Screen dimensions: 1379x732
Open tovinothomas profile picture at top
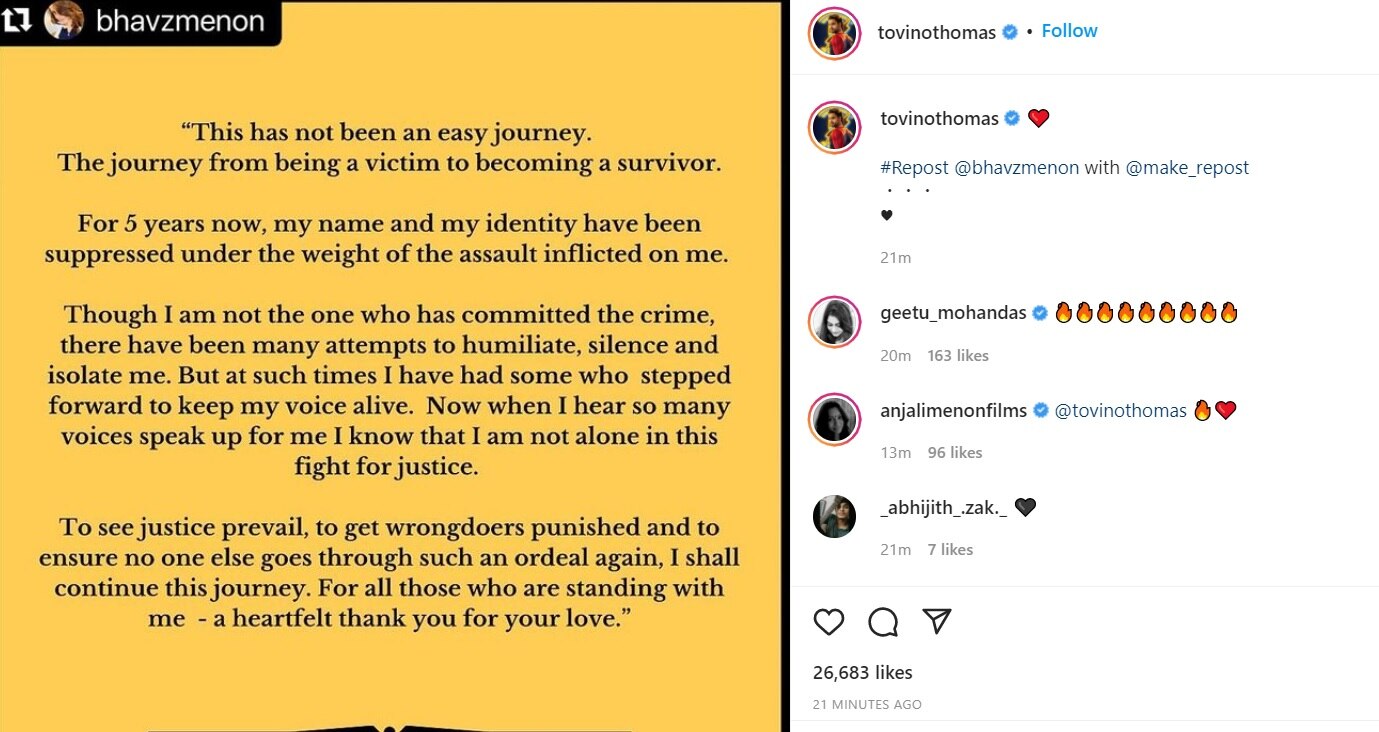click(832, 33)
